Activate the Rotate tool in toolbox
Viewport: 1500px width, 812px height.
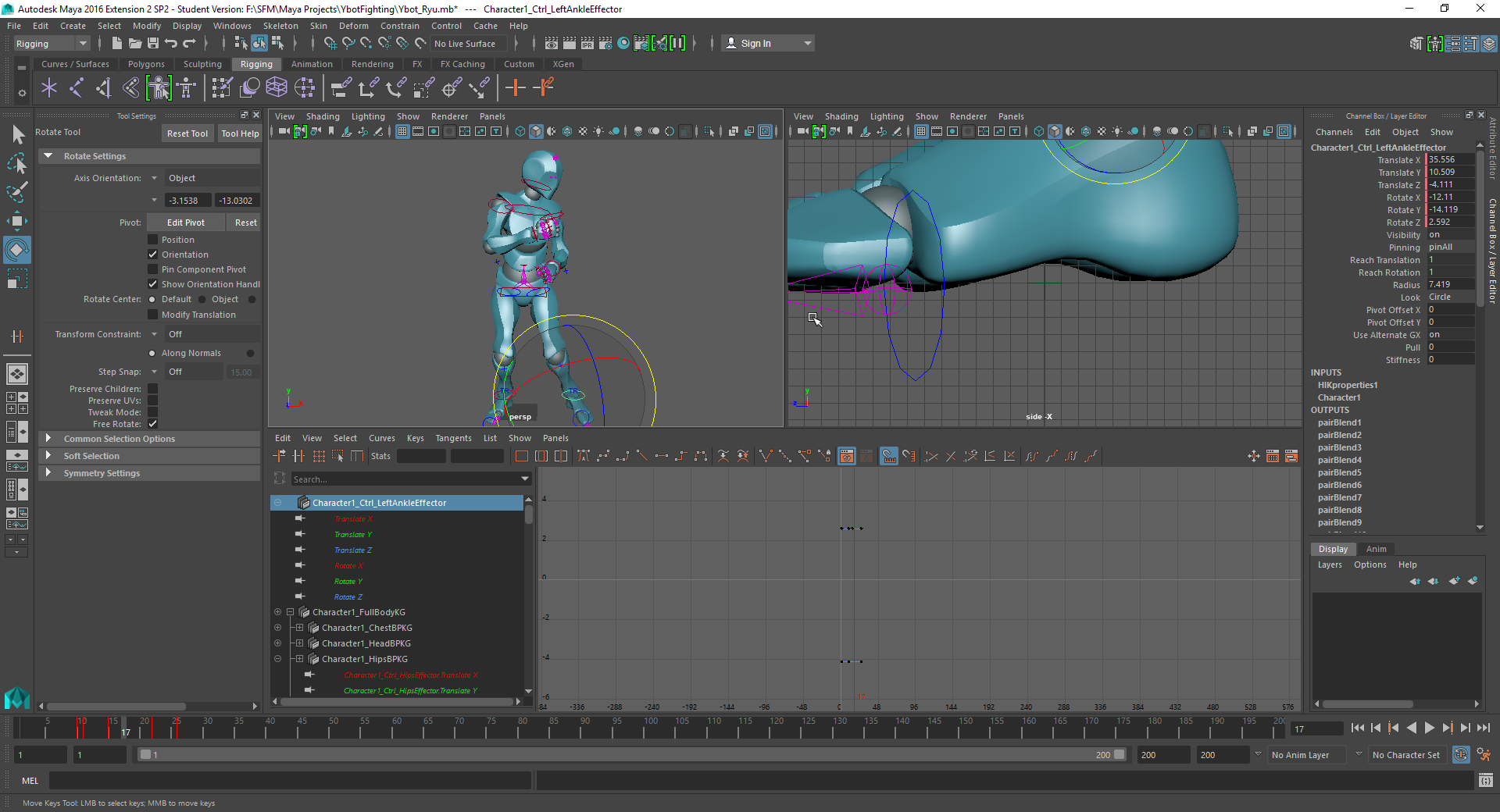pos(17,250)
